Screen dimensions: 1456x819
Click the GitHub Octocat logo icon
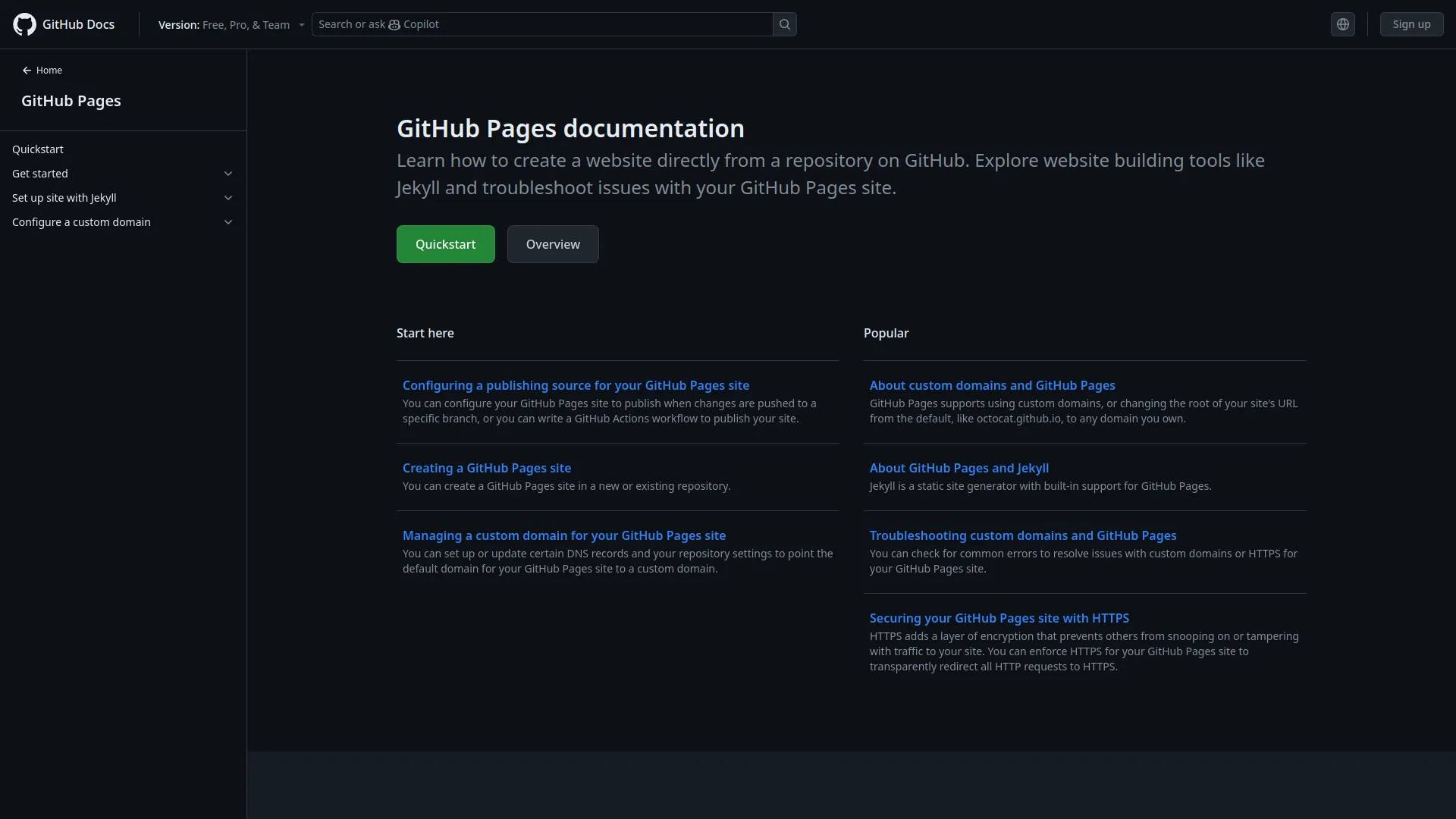pyautogui.click(x=24, y=24)
